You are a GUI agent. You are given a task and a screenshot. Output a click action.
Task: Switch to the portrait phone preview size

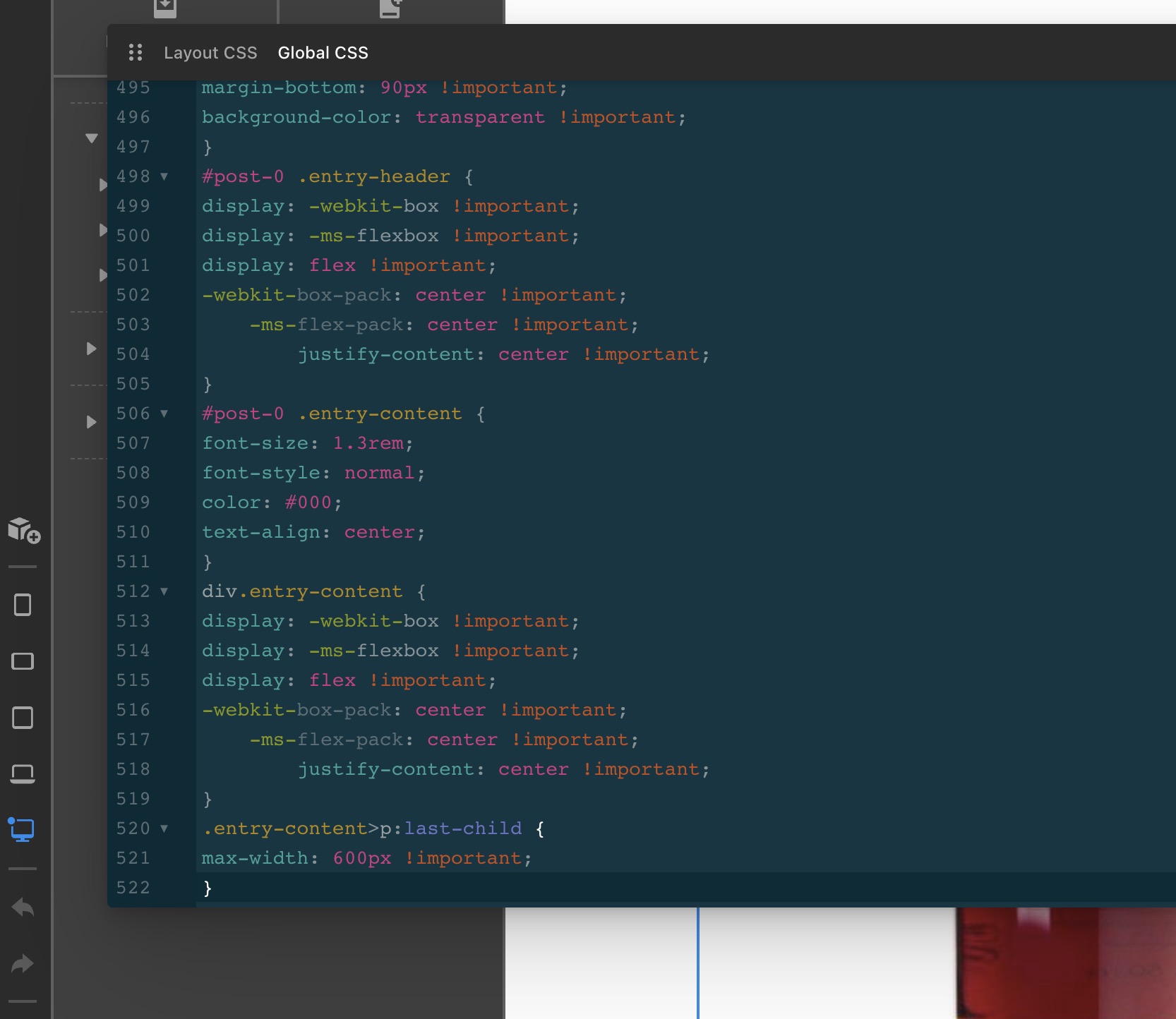(x=23, y=605)
